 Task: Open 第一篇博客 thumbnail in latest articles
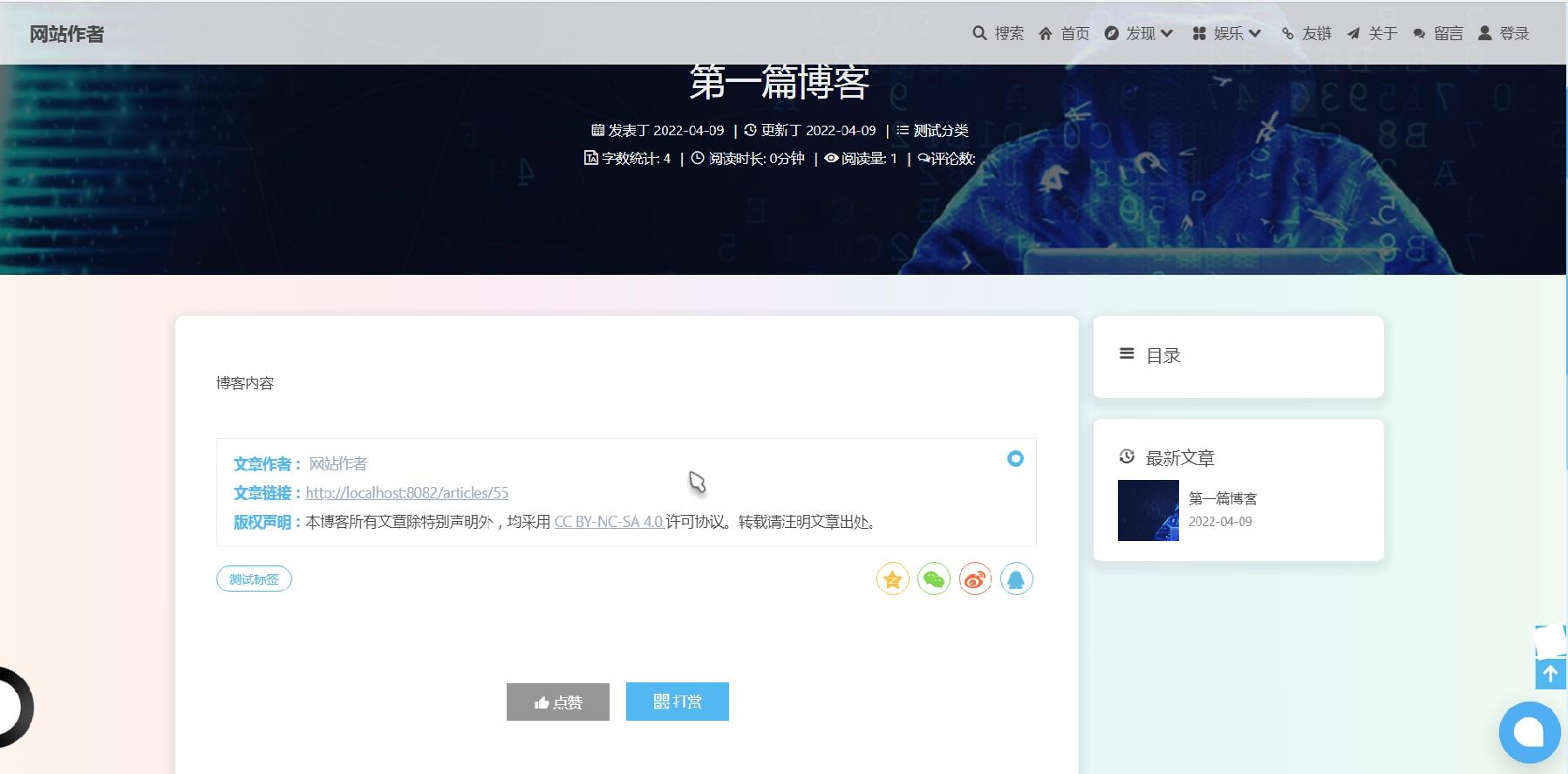[x=1149, y=510]
